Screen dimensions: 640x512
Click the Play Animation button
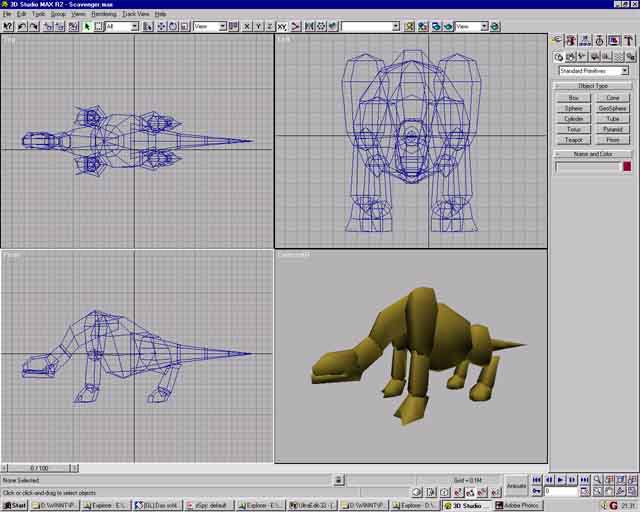pos(560,480)
